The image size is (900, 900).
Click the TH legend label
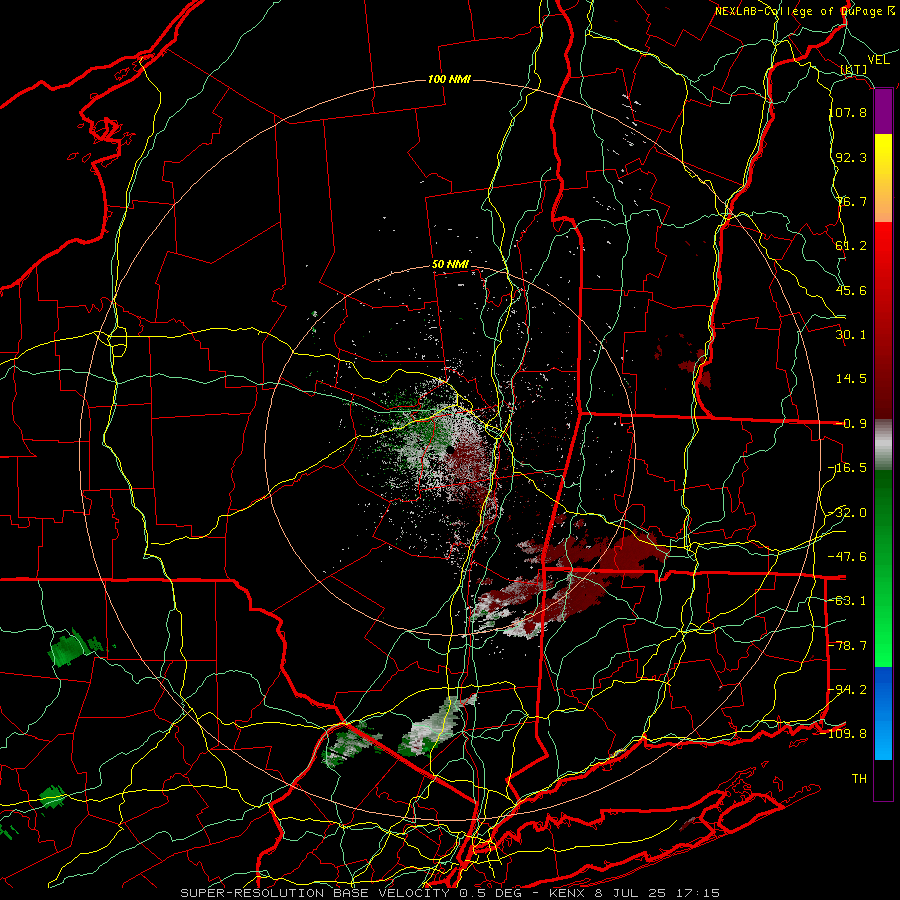[859, 779]
